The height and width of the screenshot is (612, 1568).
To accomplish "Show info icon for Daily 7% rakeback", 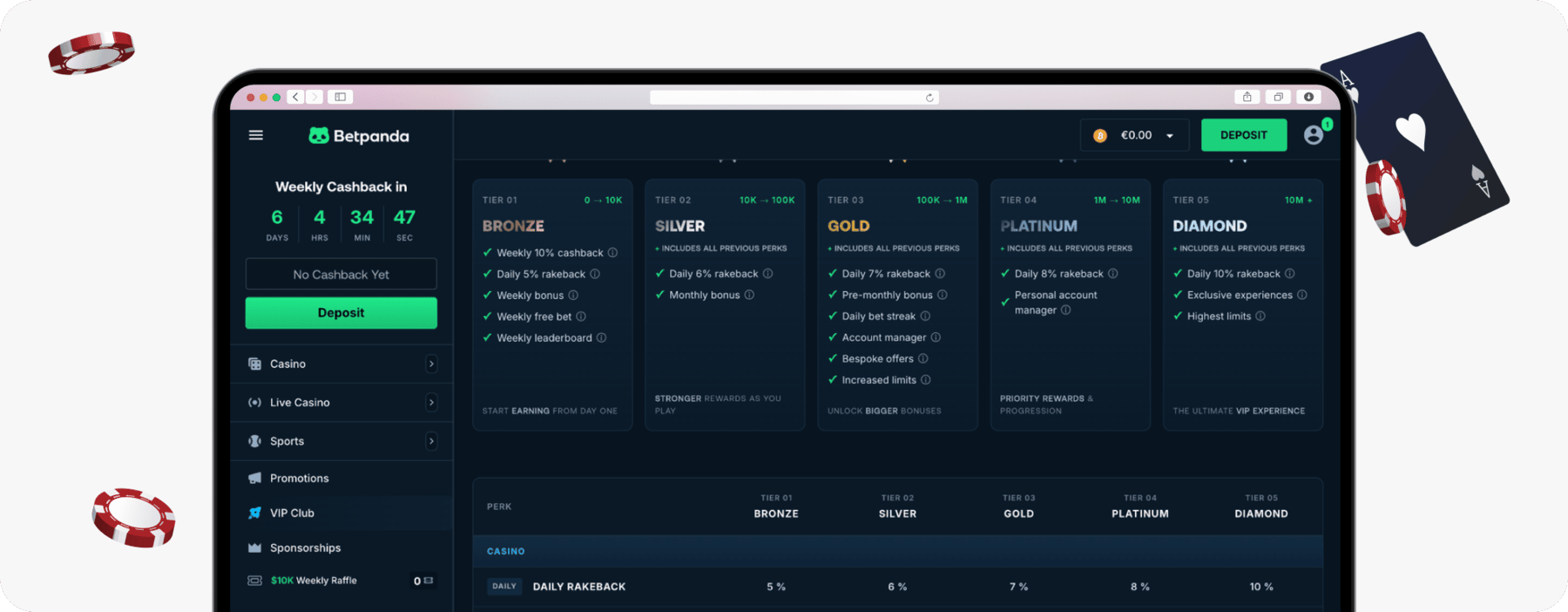I will (x=940, y=274).
